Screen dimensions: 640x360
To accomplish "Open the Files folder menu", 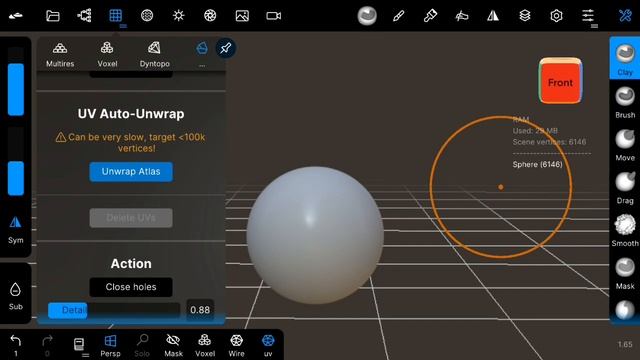I will [x=53, y=16].
